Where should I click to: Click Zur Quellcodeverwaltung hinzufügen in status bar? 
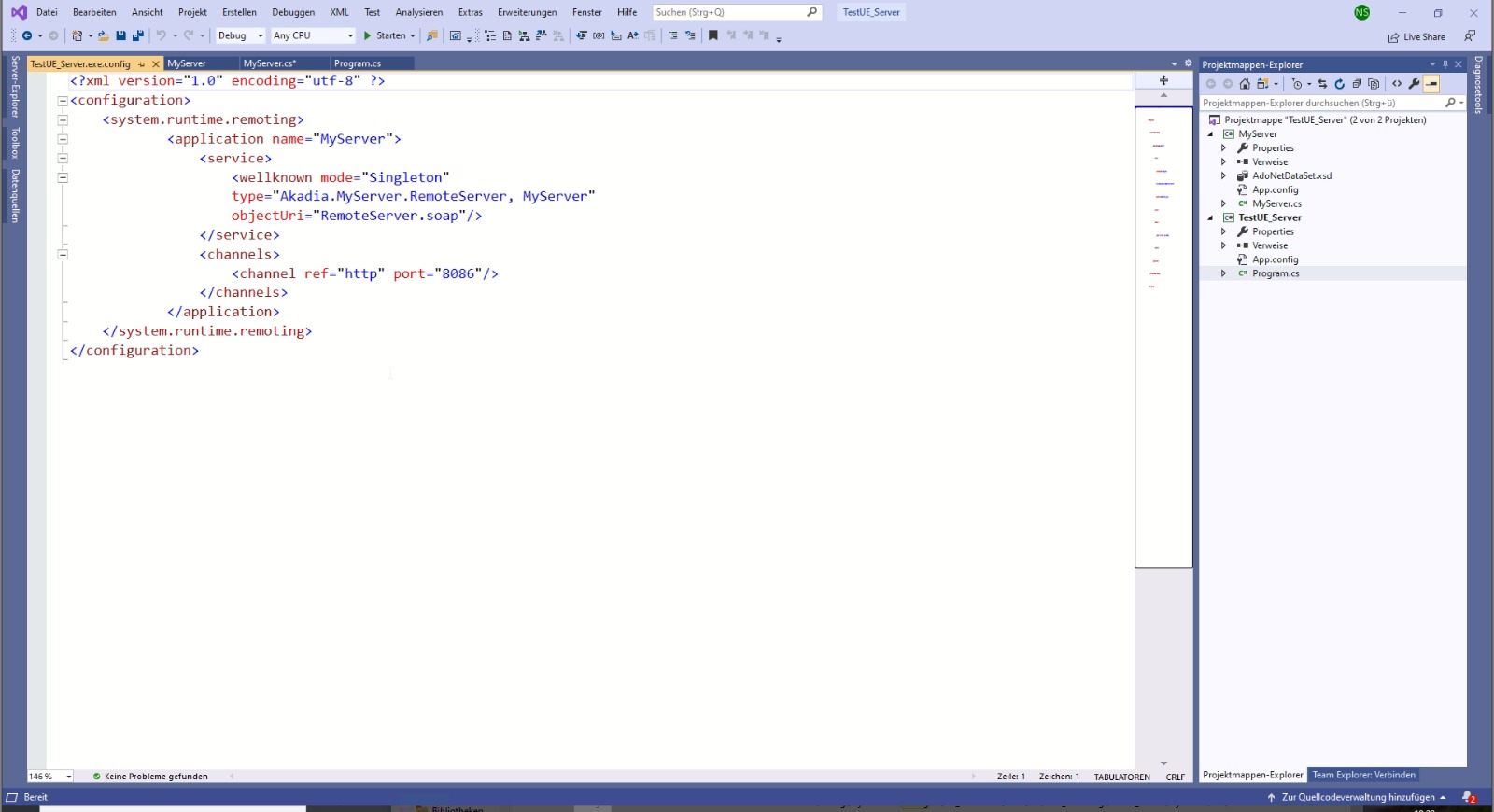1356,797
